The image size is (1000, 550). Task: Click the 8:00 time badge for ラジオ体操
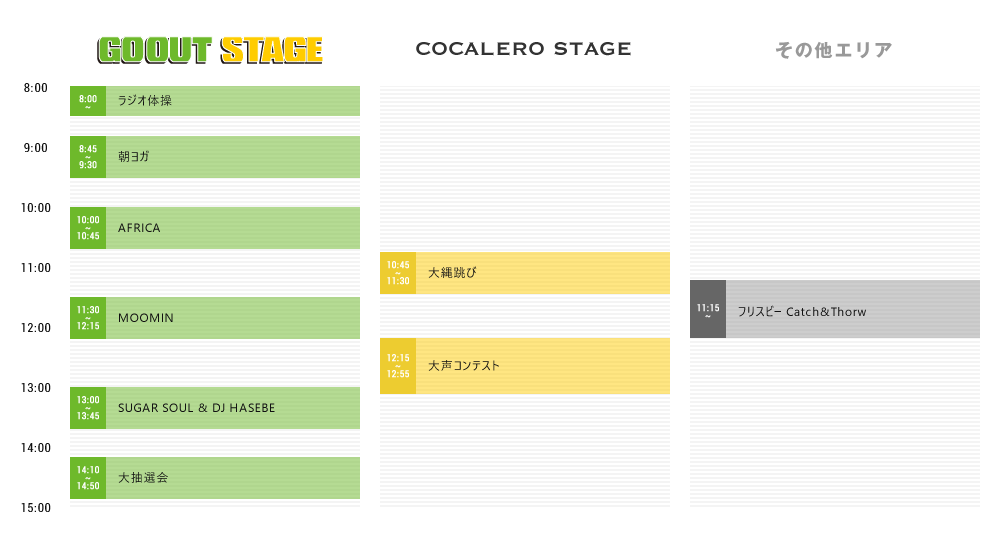88,101
